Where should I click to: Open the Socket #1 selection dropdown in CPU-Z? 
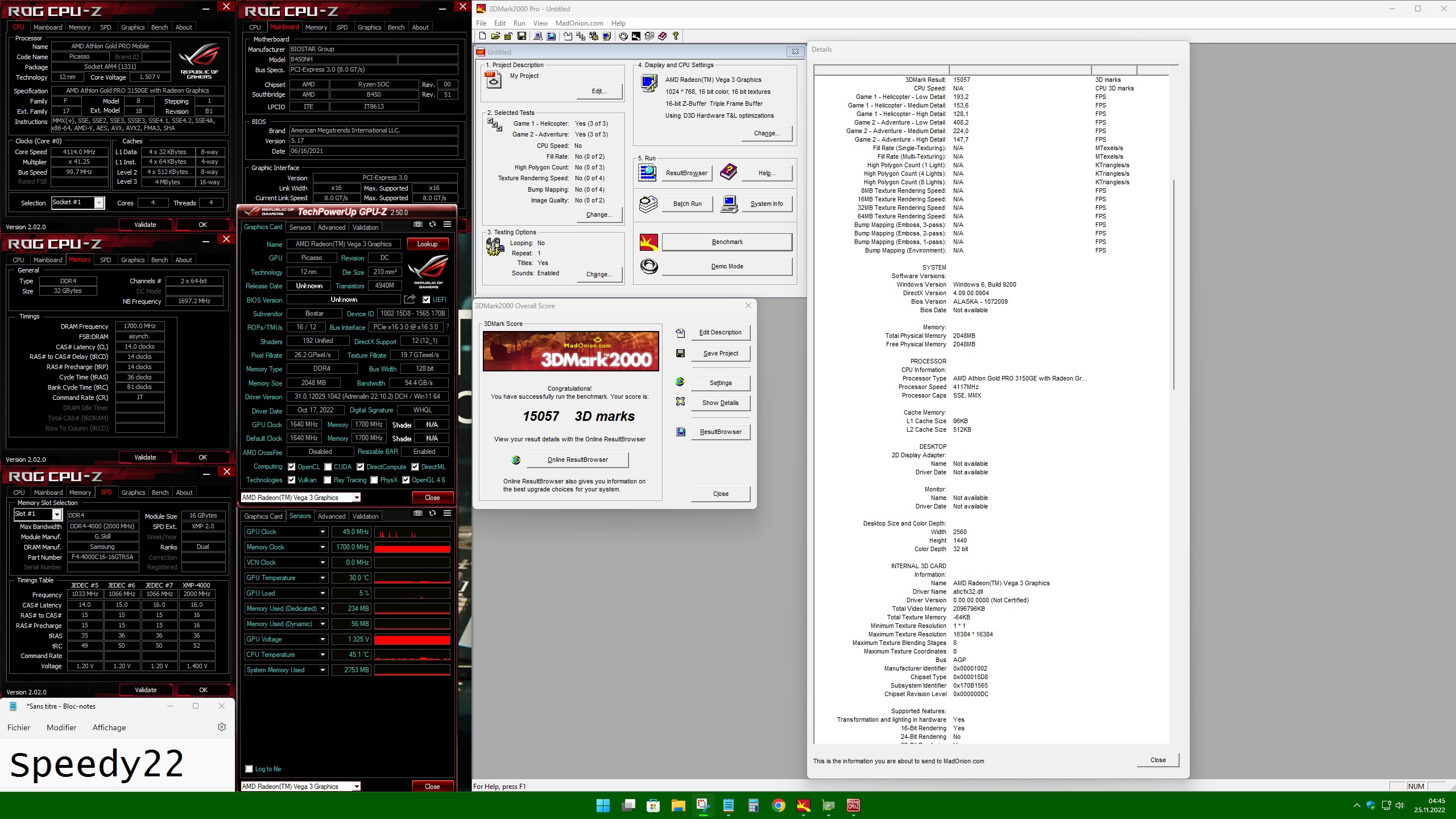(100, 202)
